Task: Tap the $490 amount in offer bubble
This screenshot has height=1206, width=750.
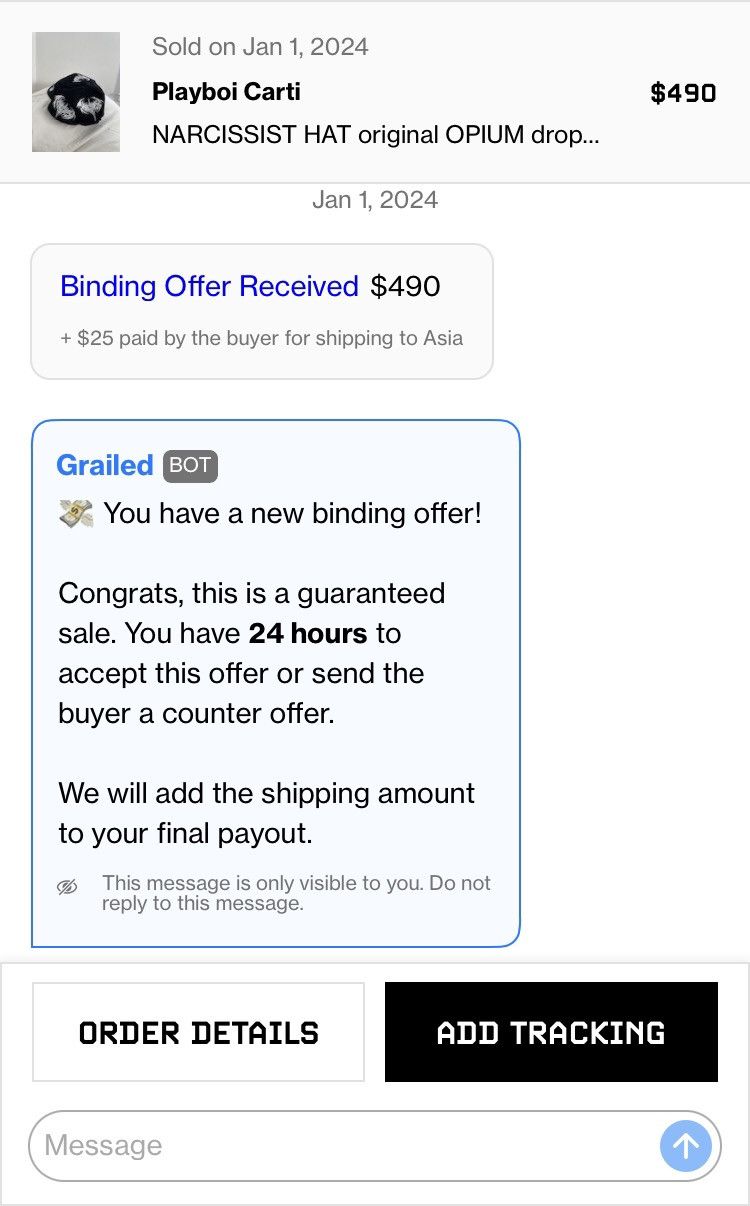Action: point(405,286)
